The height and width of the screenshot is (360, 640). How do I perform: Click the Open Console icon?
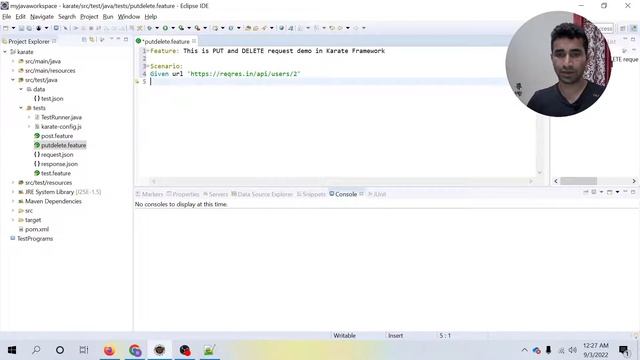tap(609, 192)
